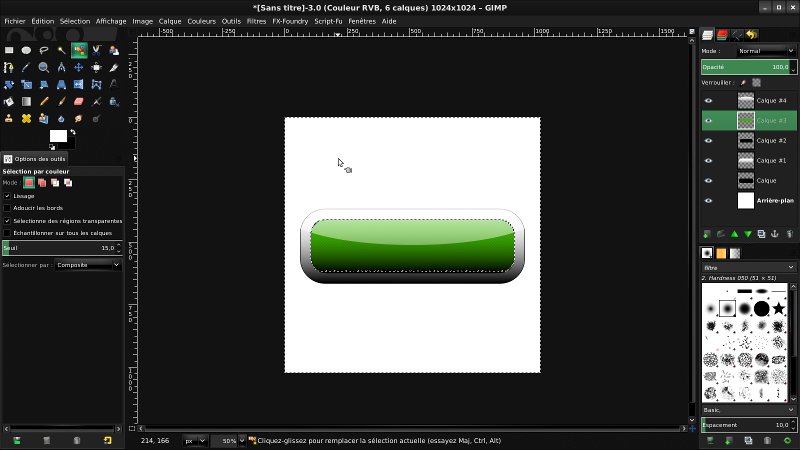
Task: Lower the layer with green down arrow
Action: point(748,234)
